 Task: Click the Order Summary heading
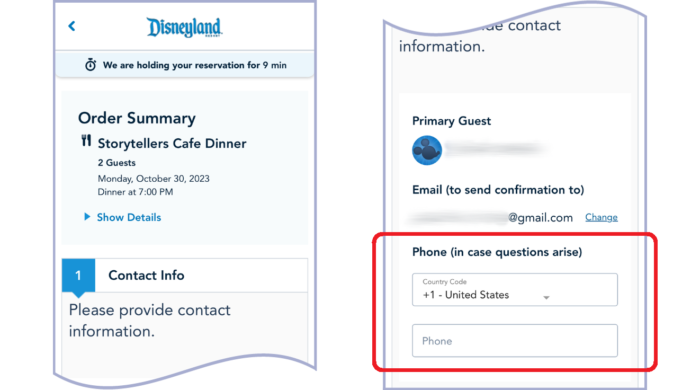137,118
